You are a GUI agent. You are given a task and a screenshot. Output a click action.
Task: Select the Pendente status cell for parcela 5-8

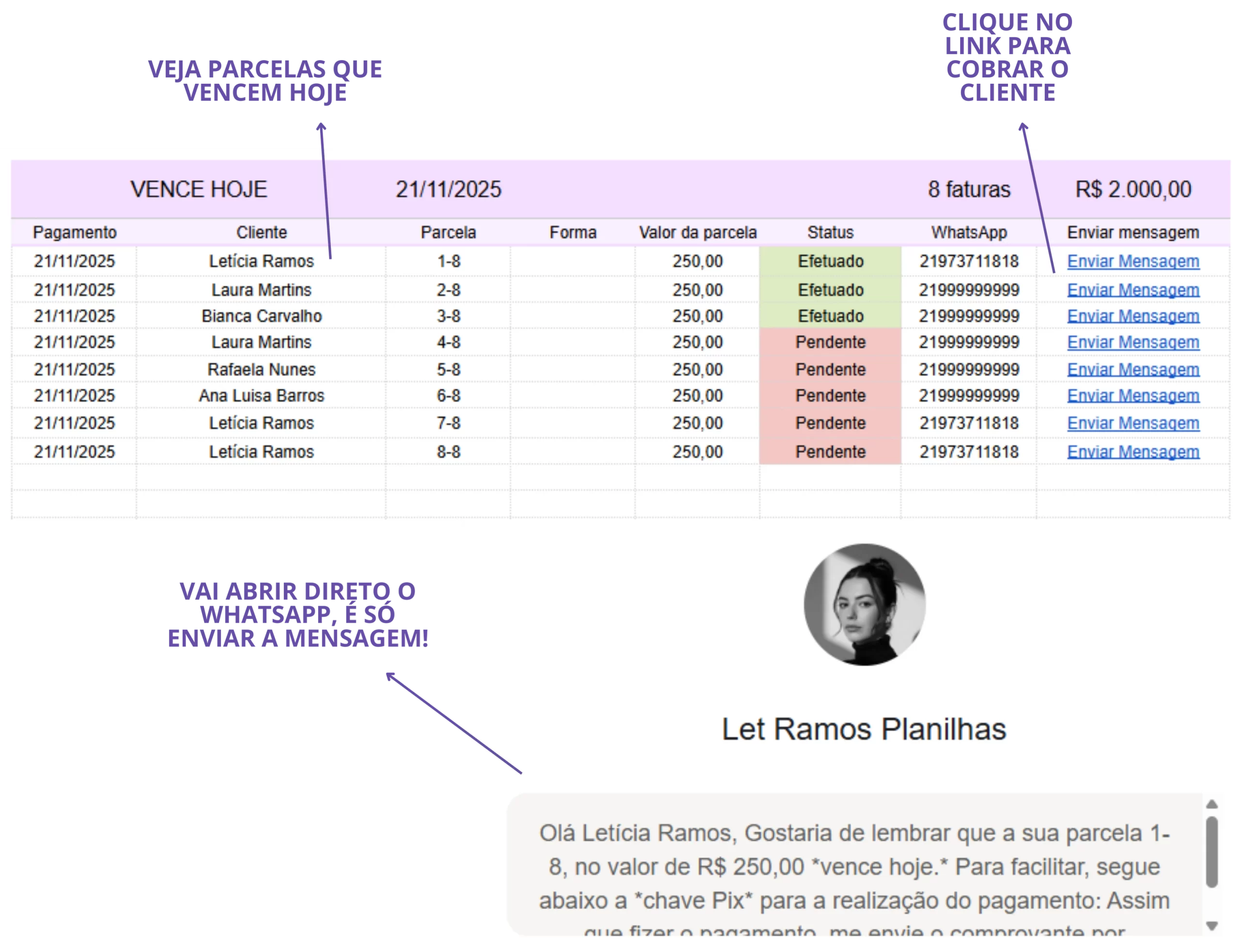click(x=830, y=369)
